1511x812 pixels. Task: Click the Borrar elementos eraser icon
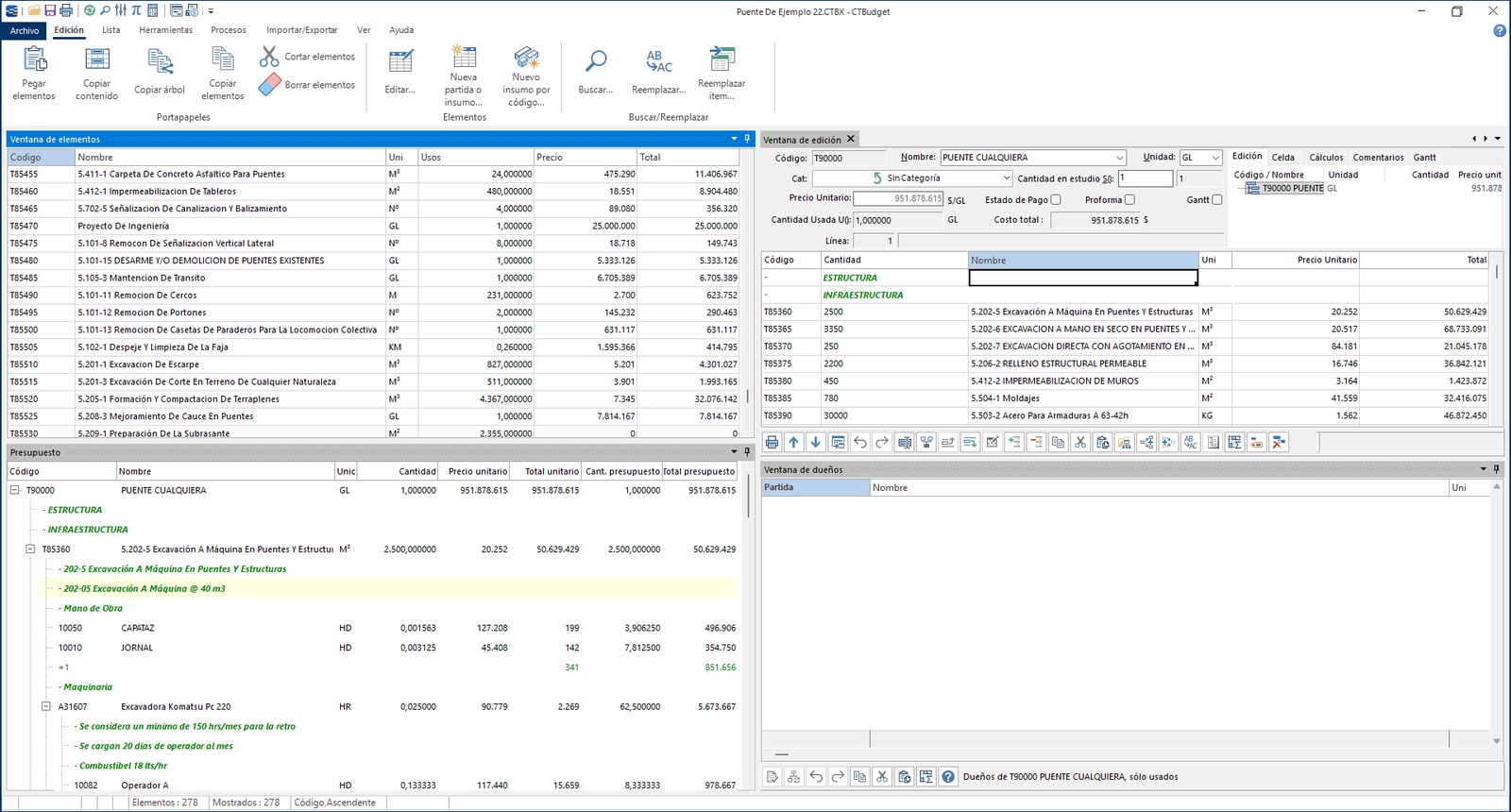coord(270,85)
